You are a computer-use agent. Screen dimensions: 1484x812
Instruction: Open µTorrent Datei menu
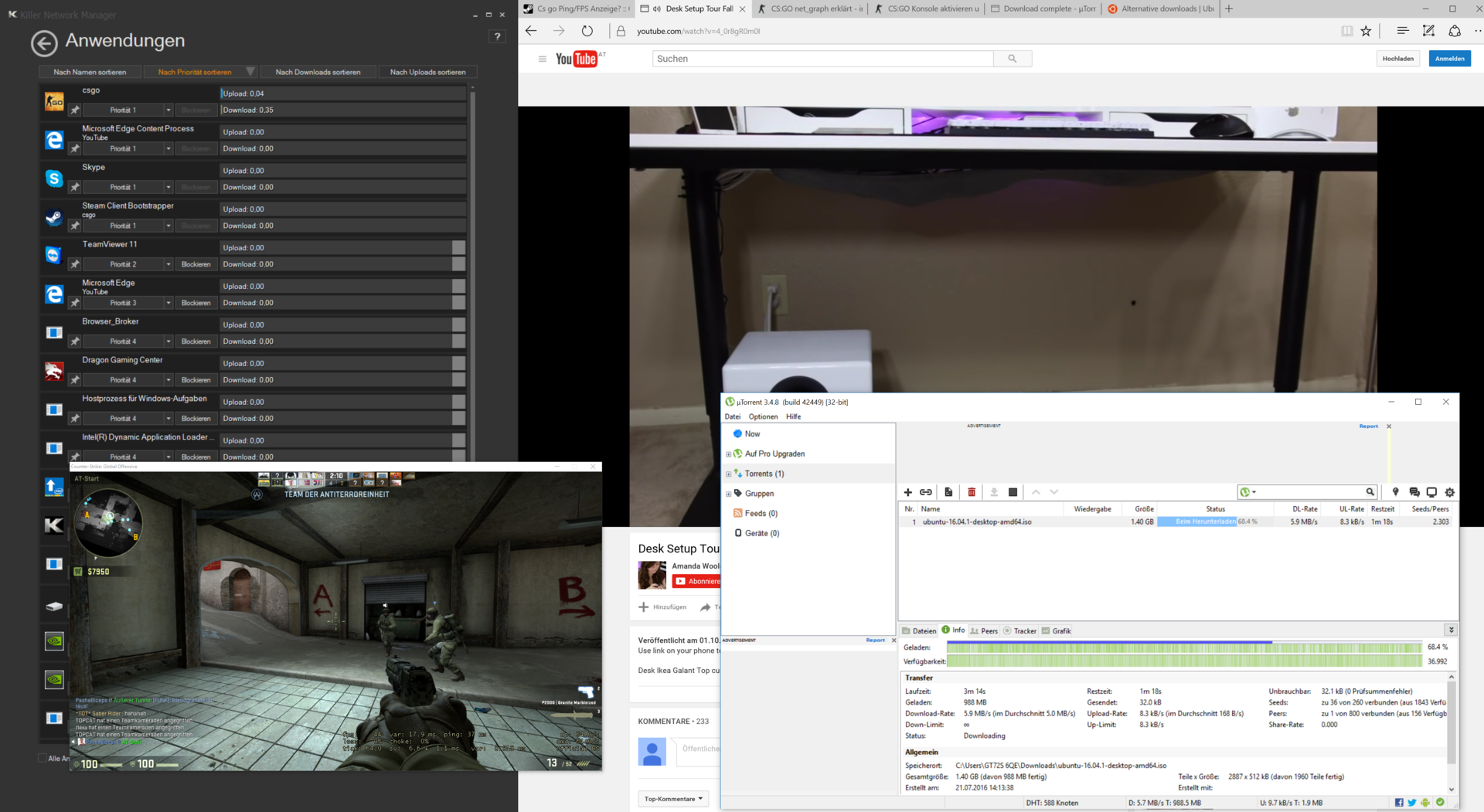732,416
